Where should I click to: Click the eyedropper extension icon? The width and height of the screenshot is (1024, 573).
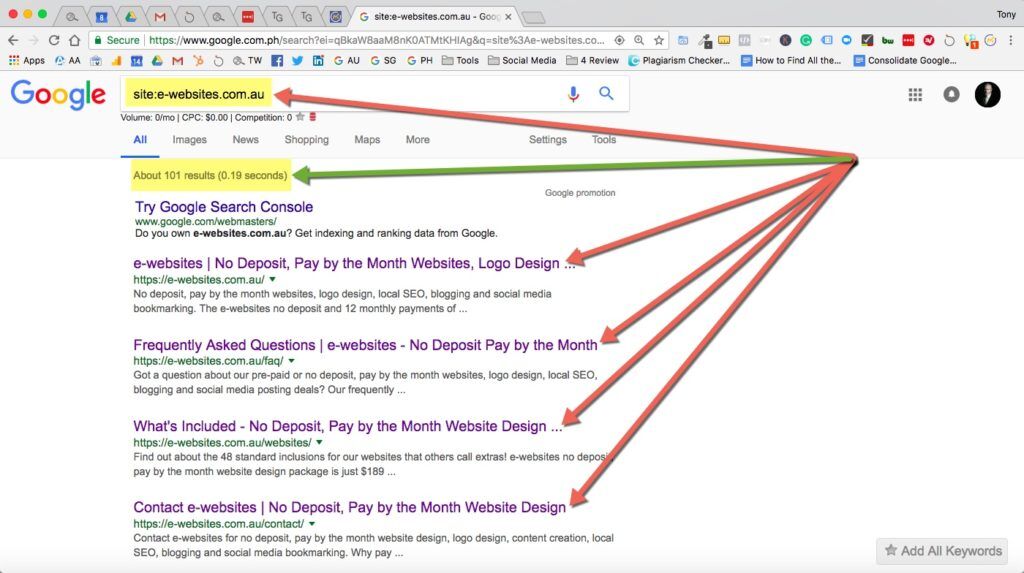coord(705,41)
